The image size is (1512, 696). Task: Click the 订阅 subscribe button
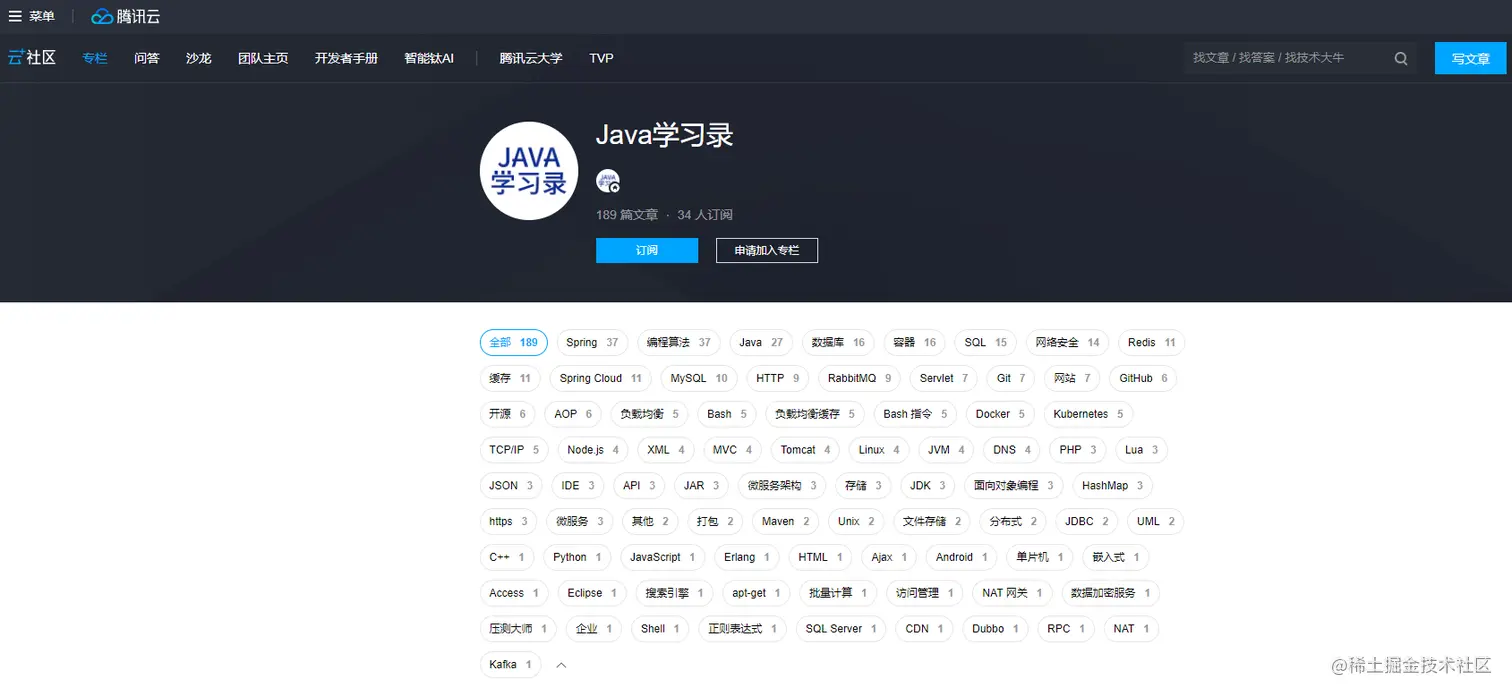(647, 250)
